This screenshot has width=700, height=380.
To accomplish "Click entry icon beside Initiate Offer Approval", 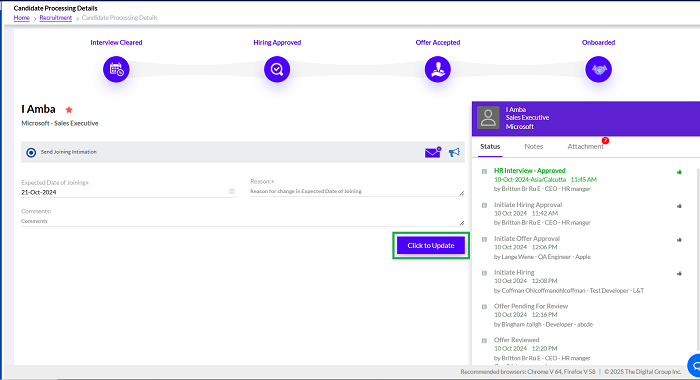I will click(x=484, y=239).
